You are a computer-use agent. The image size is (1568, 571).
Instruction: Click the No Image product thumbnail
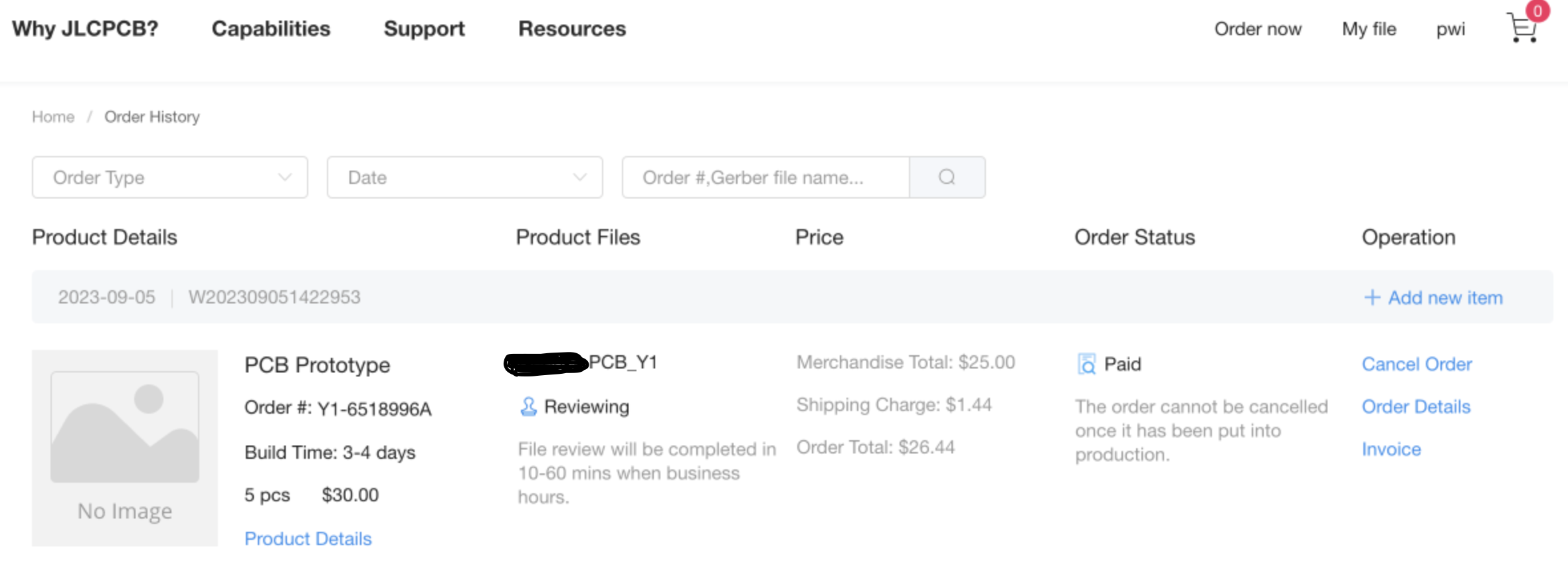(125, 447)
